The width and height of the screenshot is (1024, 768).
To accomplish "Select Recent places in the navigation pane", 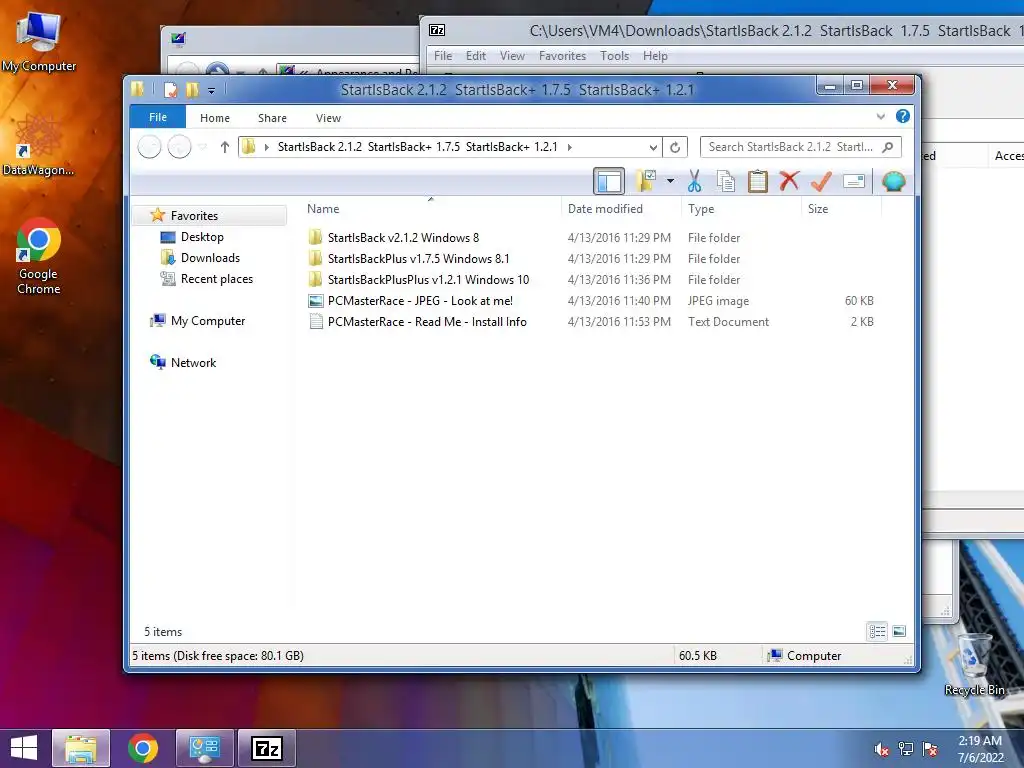I will (217, 279).
